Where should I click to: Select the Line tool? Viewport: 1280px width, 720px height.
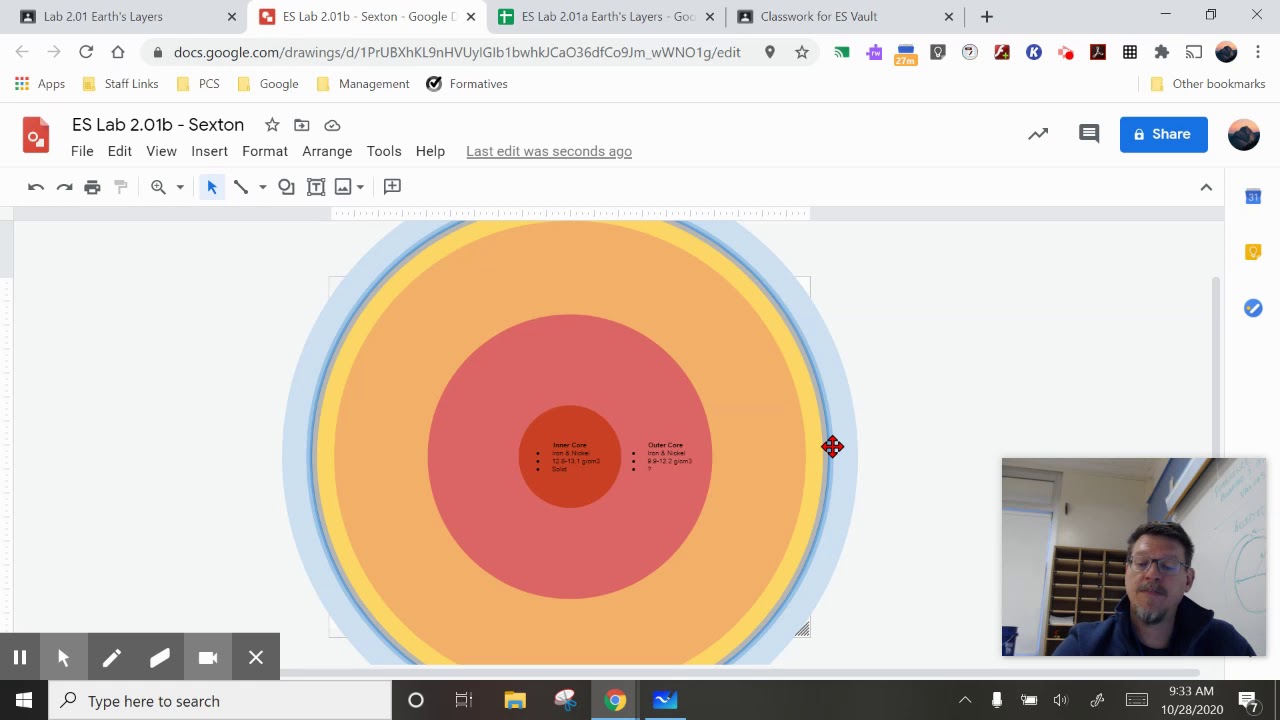coord(241,187)
